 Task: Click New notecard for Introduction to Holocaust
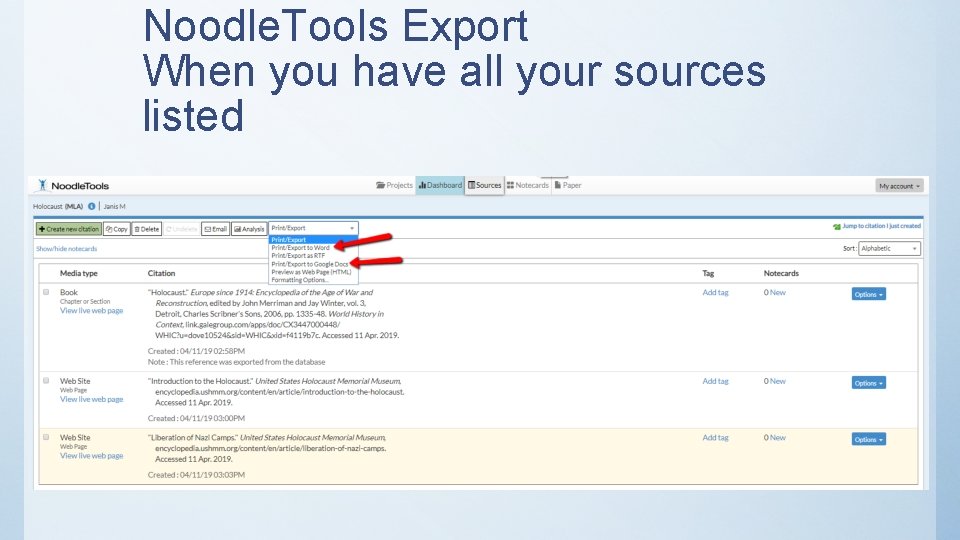(778, 381)
